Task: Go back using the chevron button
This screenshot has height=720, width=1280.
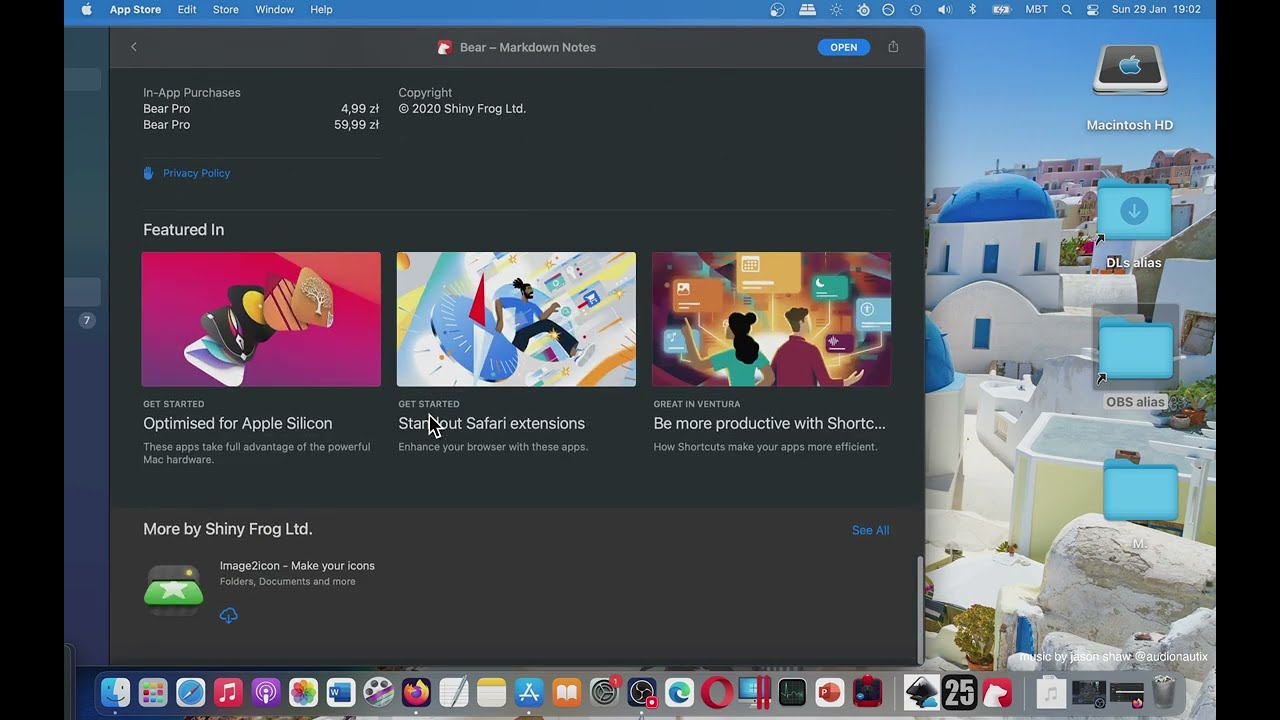Action: (134, 47)
